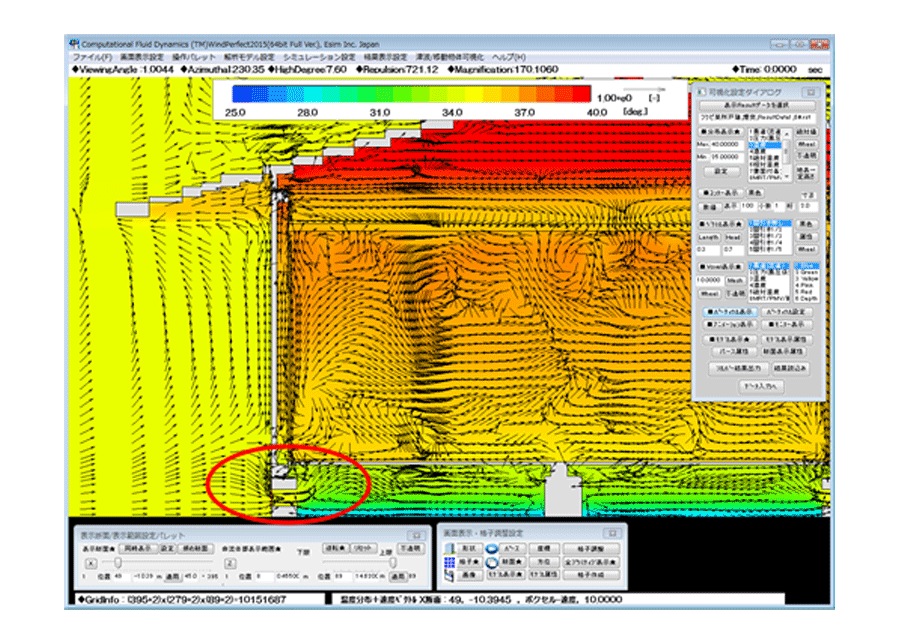Toggle the モニター表示 monitor display button
Viewport: 900px width, 641px height.
(785, 324)
